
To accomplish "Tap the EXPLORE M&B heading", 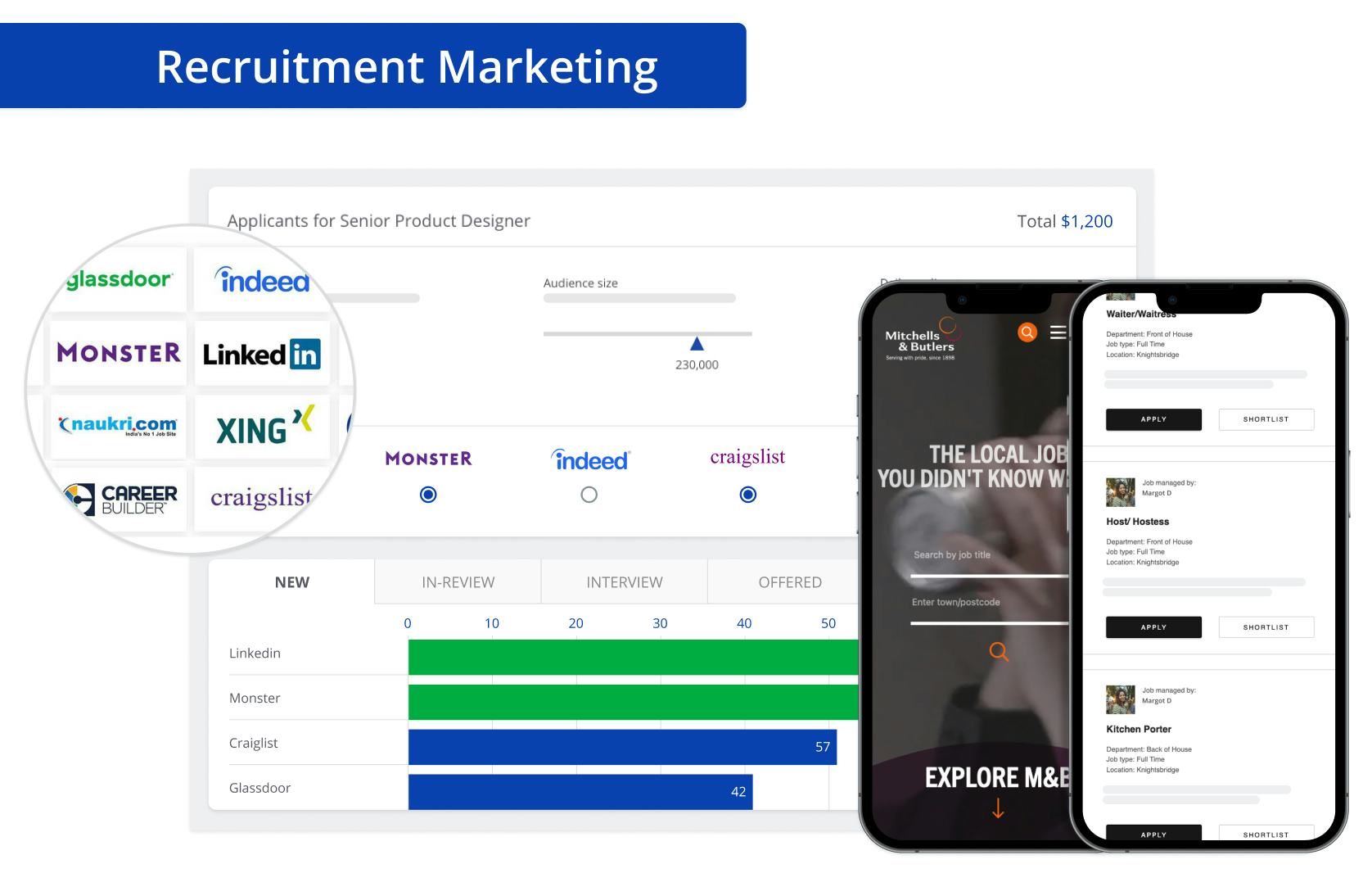I will coord(996,778).
